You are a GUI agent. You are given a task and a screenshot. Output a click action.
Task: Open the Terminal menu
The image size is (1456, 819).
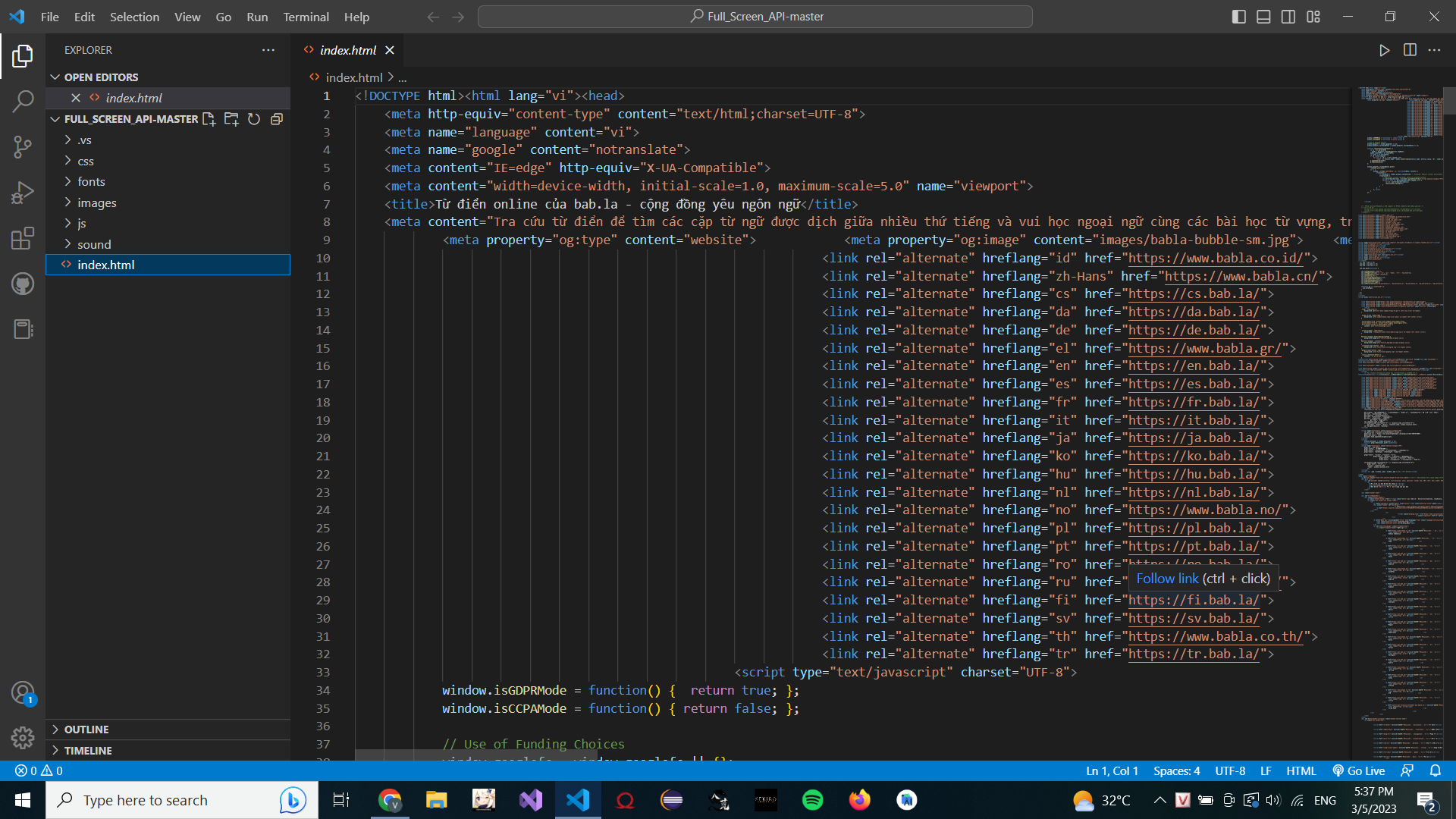tap(305, 17)
